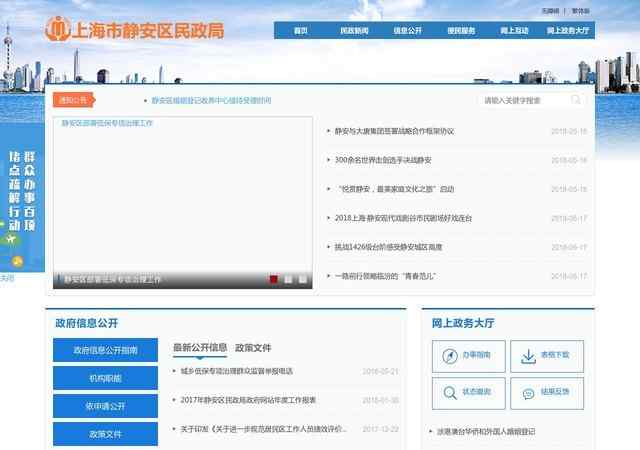
Task: Open news link 300余名世界击剑选手决战静安
Action: click(383, 159)
